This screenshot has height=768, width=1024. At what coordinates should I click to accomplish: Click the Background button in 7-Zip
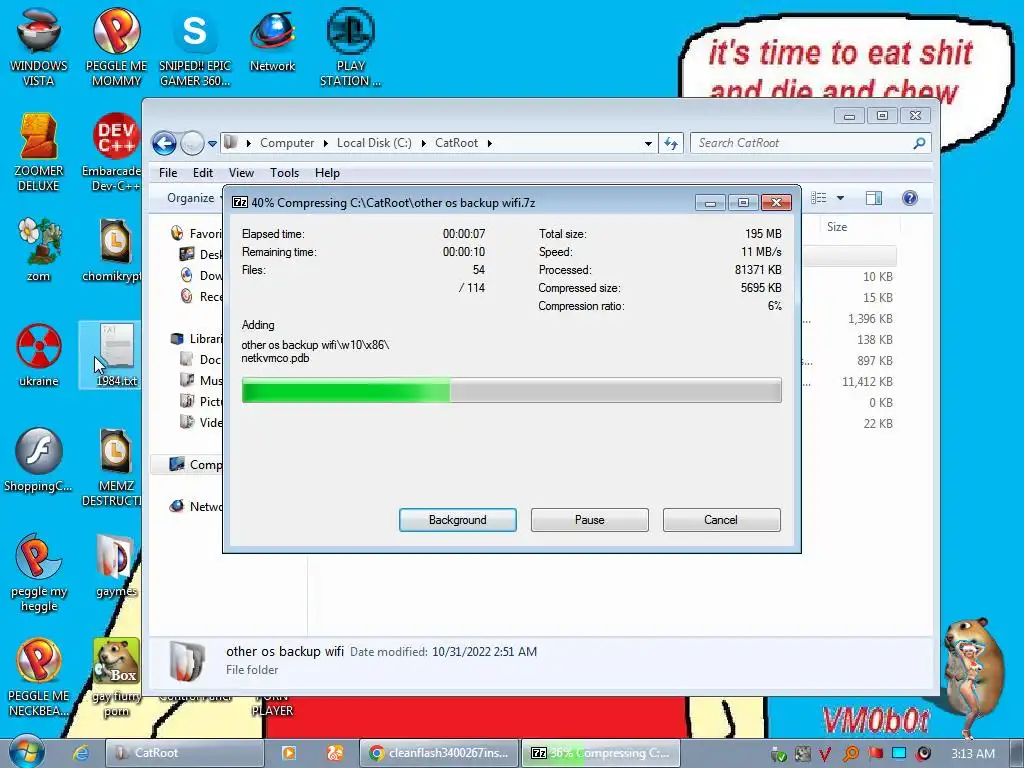click(x=458, y=520)
